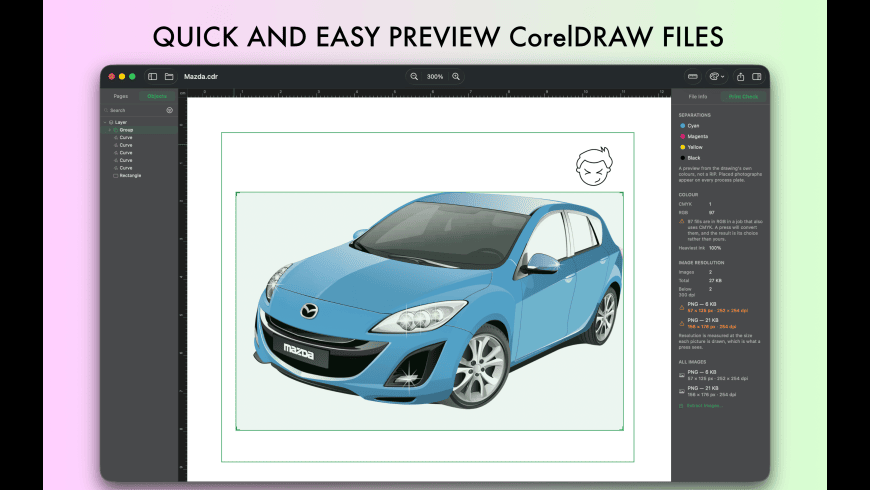Viewport: 870px width, 490px height.
Task: Click the CMYK 1 count row
Action: tap(720, 204)
